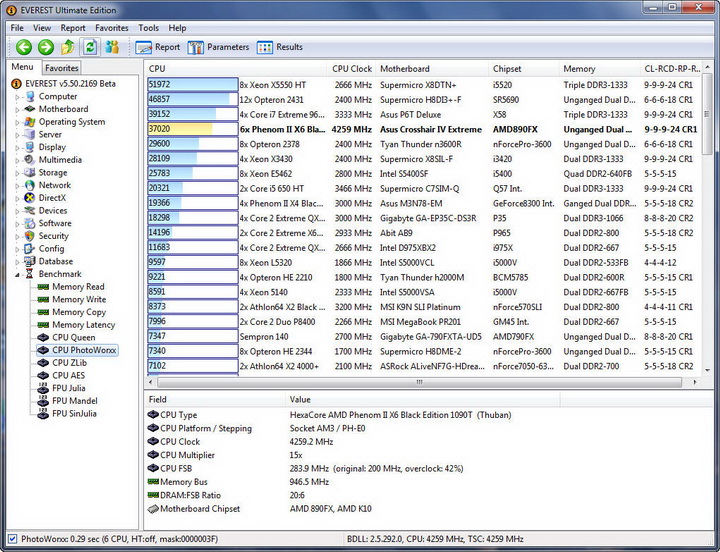
Task: Select the CPU ZLib benchmark
Action: click(69, 363)
